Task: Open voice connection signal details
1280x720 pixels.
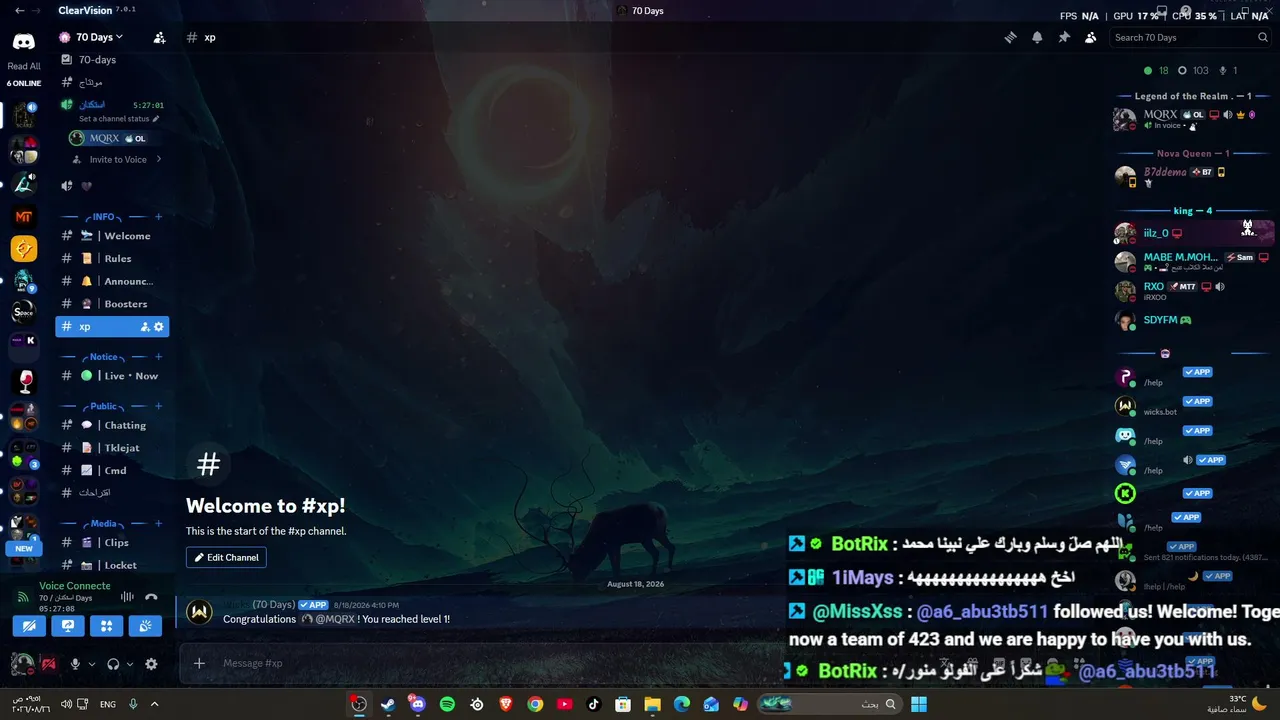Action: (24, 597)
